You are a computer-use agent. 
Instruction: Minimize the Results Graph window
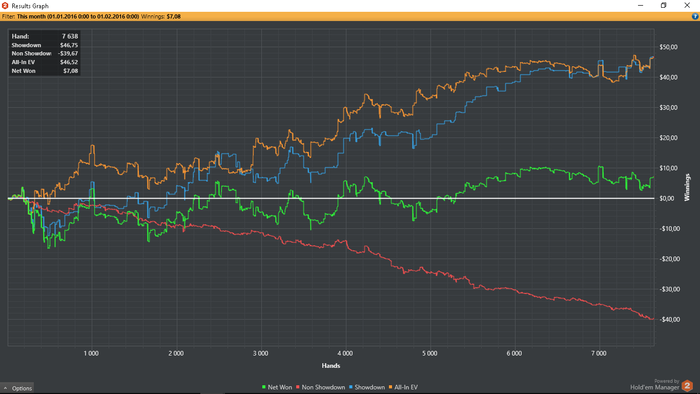641,5
